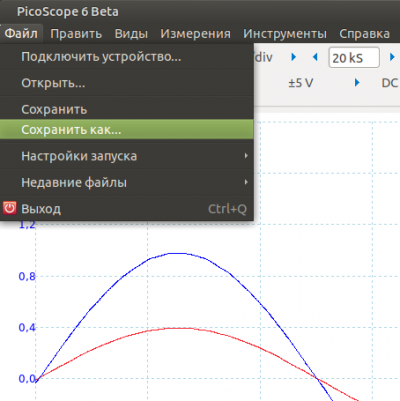The height and width of the screenshot is (401, 400).
Task: Expand the Настройки запуска submenu arrow
Action: coord(246,156)
